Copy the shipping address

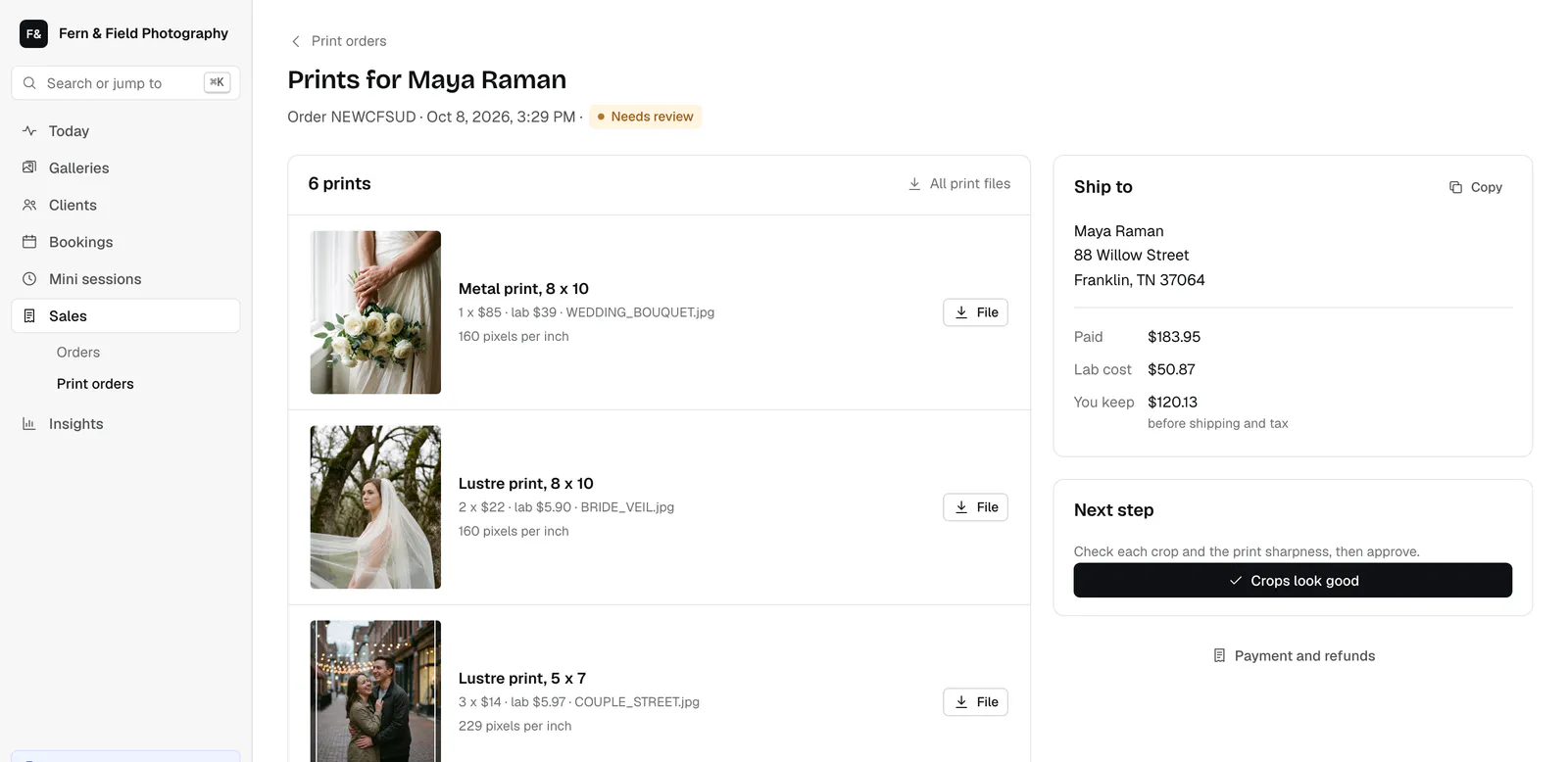coord(1476,187)
